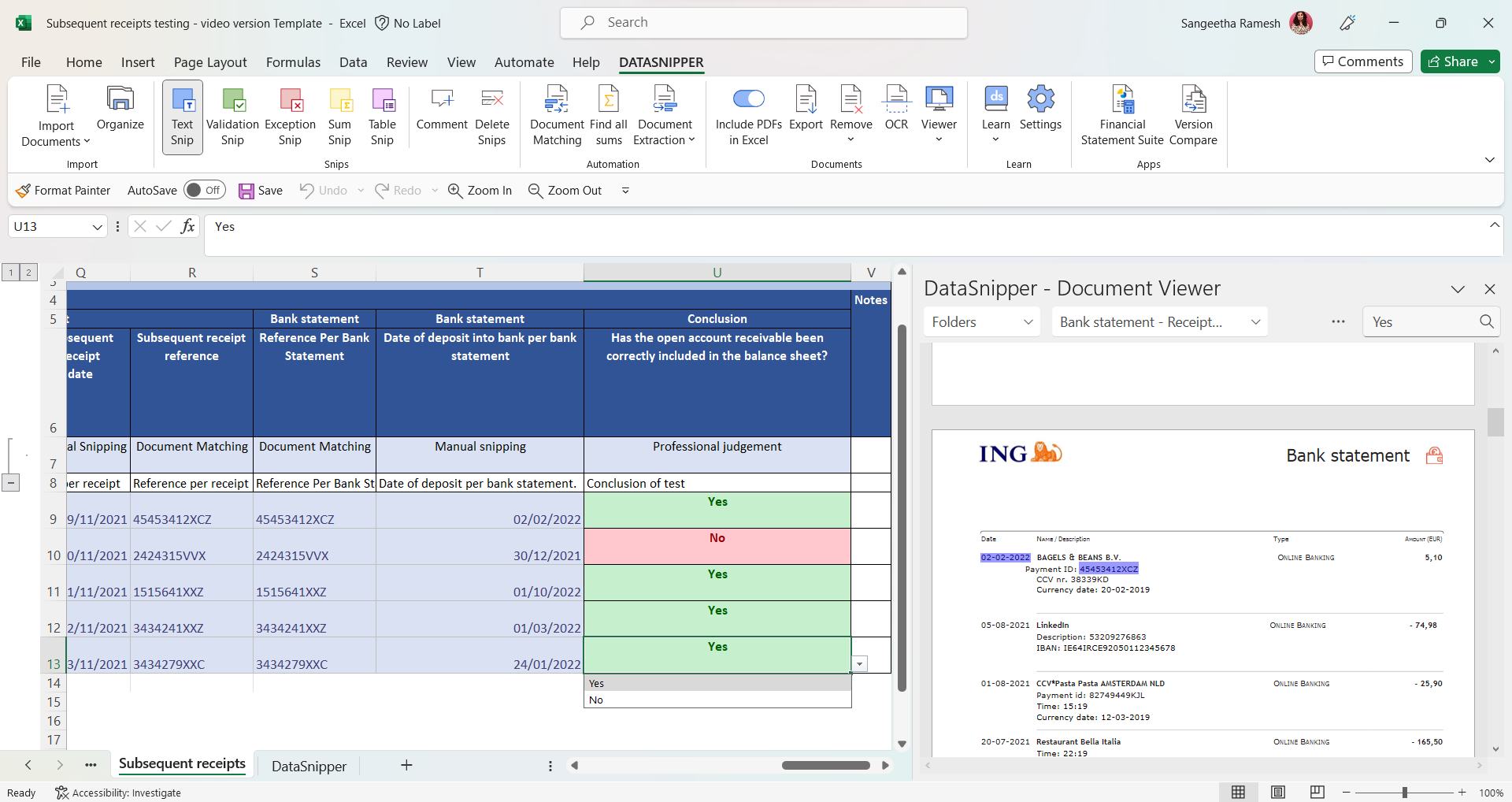Adjust the zoom slider
Screen dimensions: 1512x802
tap(1404, 793)
